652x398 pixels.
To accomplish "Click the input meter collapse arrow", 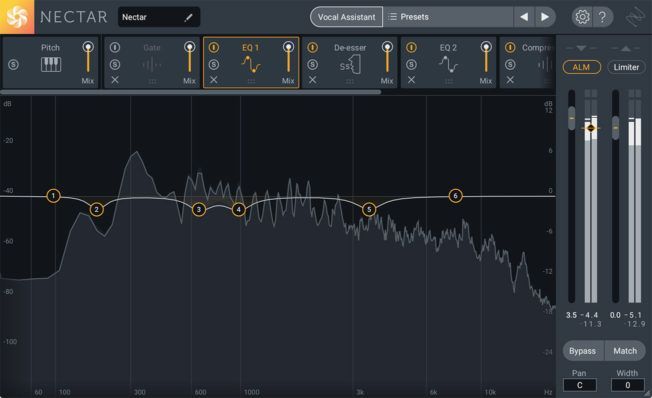I will pos(581,49).
